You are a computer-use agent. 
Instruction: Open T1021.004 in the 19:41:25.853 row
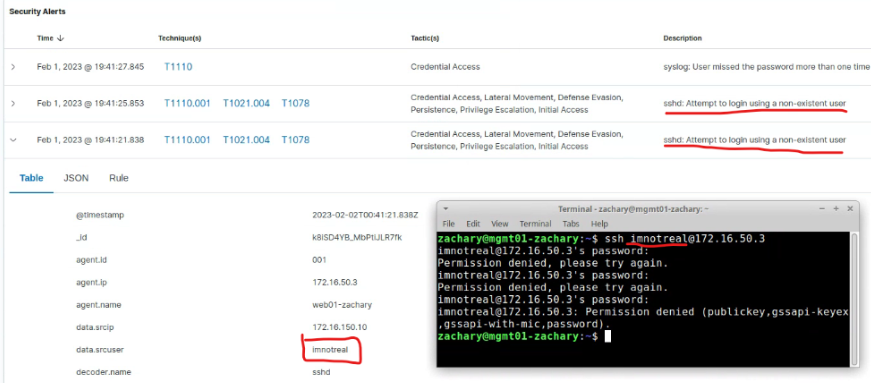[x=246, y=103]
